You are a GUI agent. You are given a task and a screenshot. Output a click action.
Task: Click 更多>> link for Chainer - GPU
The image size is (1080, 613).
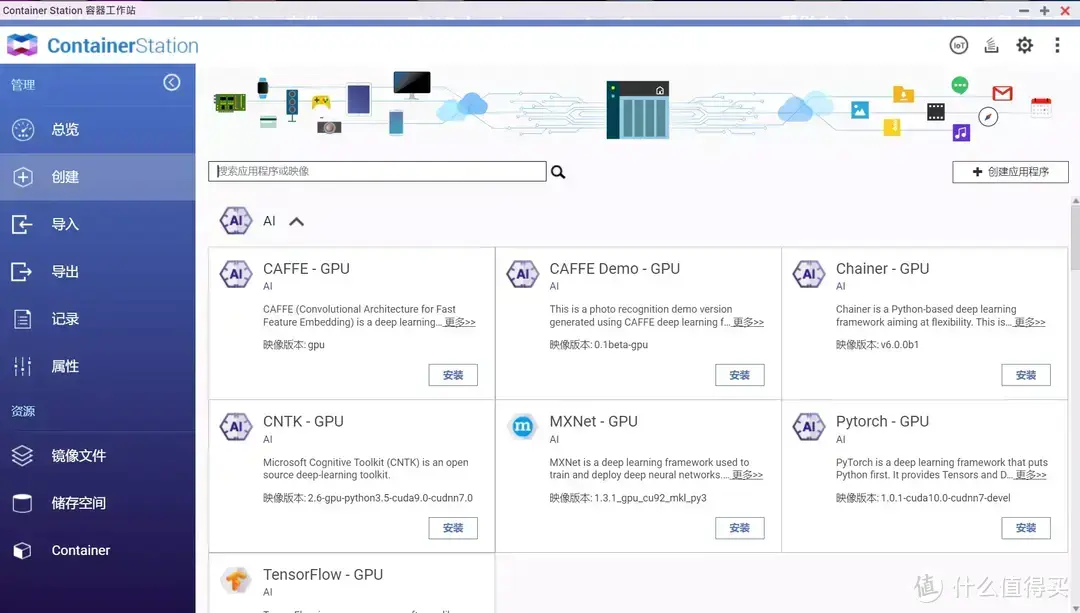pos(1029,322)
